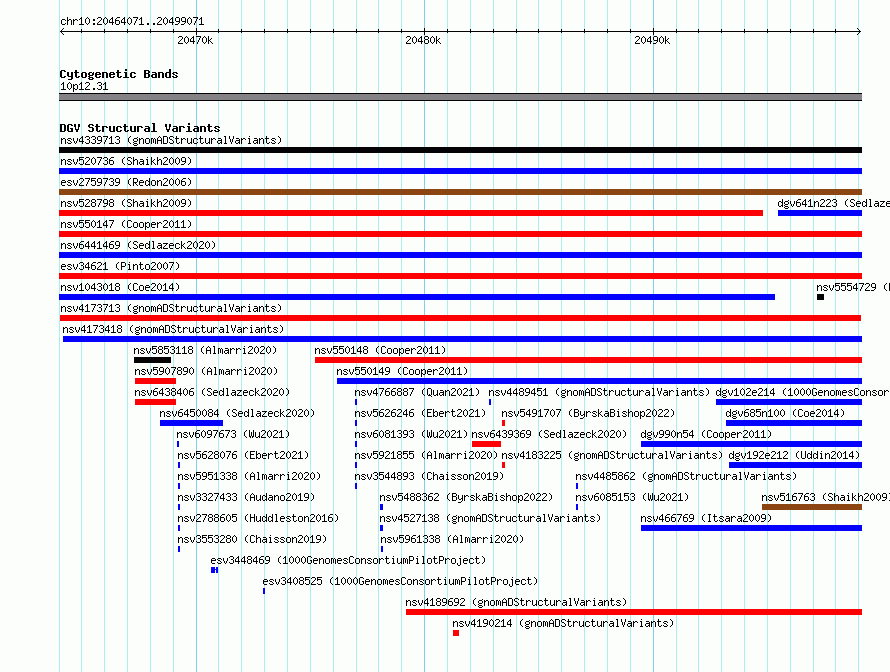Click the 20480k ruler position label
This screenshot has width=890, height=672.
tap(423, 40)
